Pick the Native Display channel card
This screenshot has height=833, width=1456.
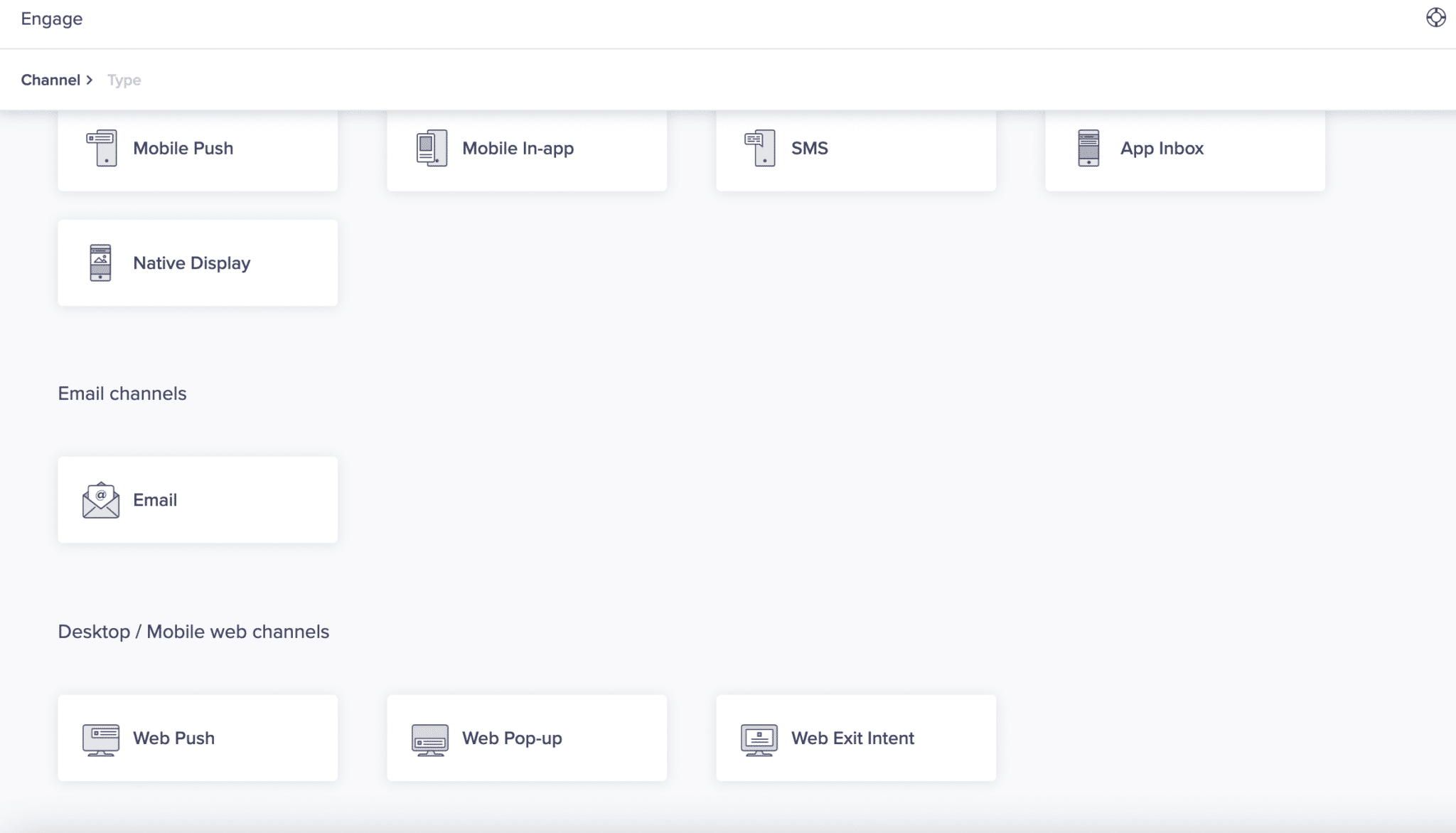point(198,262)
